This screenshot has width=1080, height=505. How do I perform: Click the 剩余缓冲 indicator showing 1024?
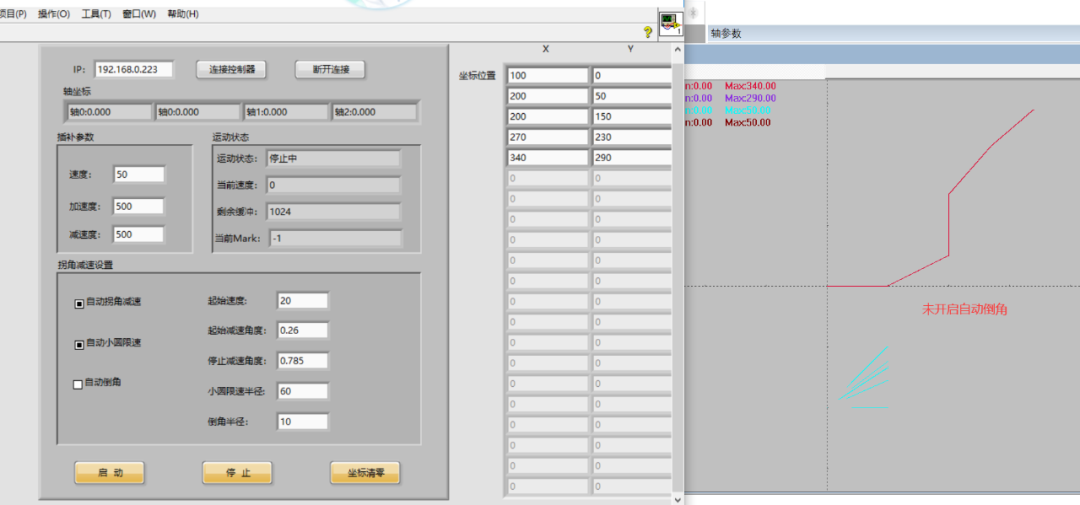[x=333, y=212]
